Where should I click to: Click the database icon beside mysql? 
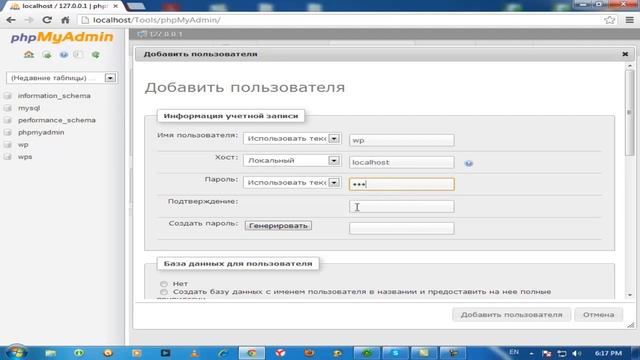tap(8, 108)
